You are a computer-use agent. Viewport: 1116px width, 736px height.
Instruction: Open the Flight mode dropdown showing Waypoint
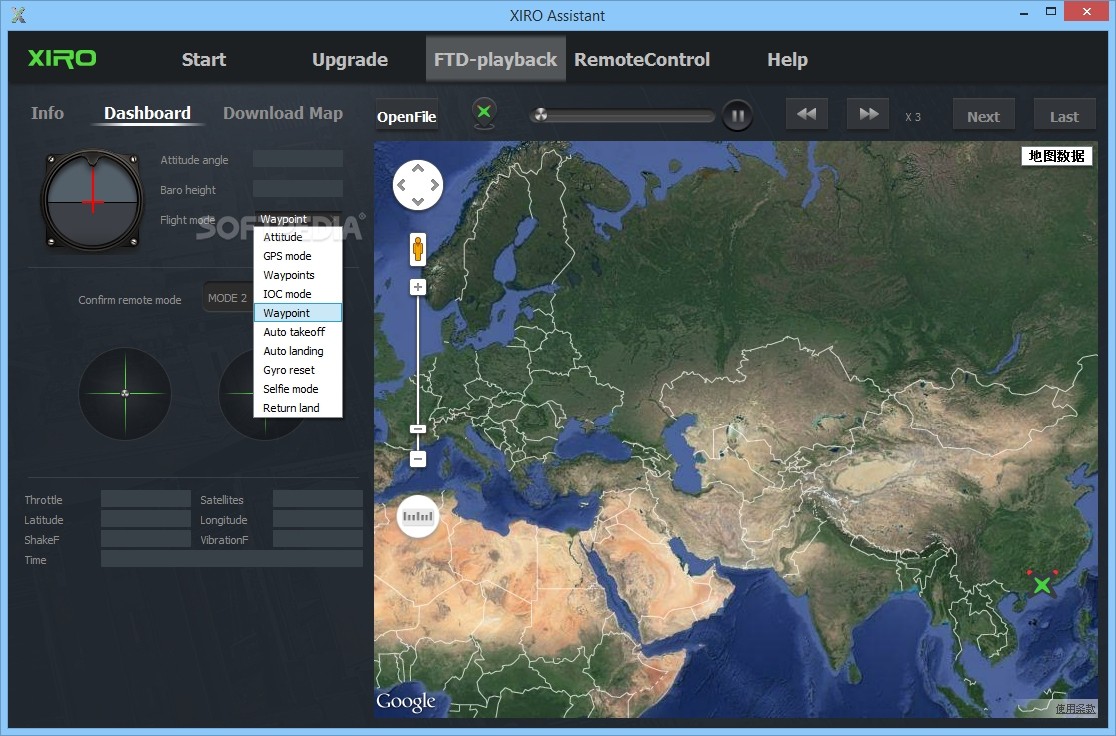(x=298, y=219)
